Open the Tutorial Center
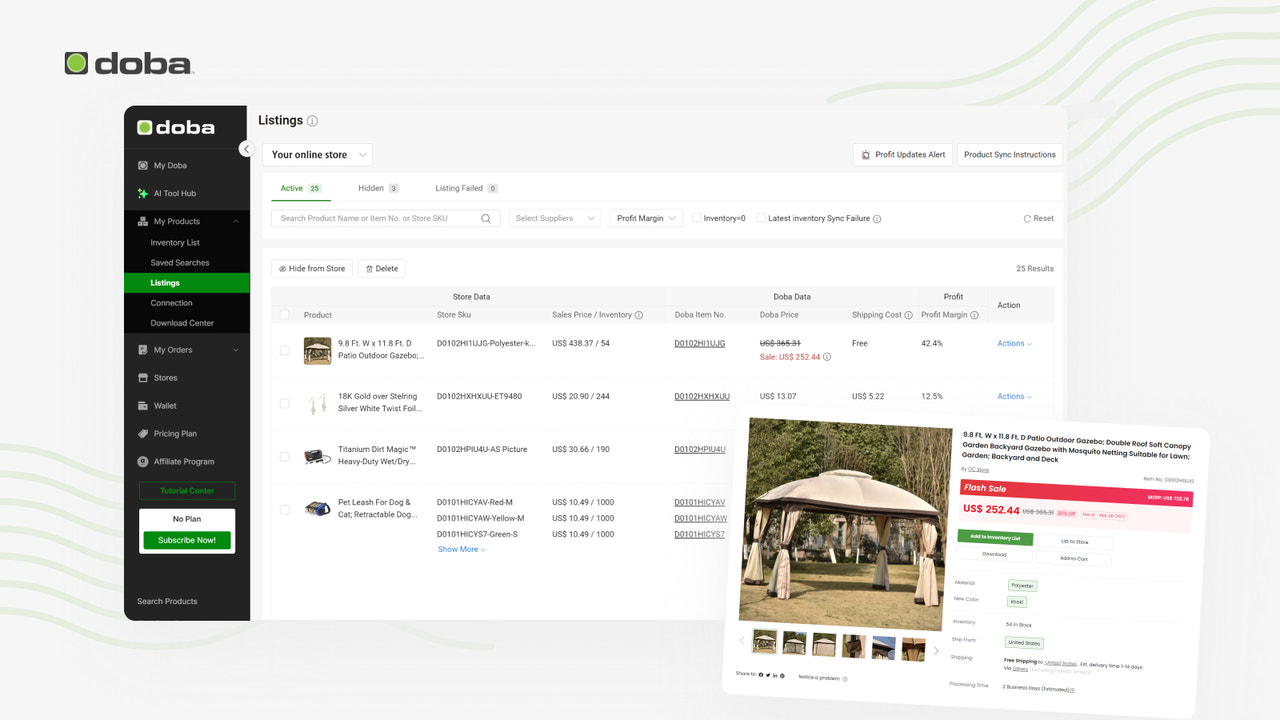Viewport: 1280px width, 720px height. 187,491
